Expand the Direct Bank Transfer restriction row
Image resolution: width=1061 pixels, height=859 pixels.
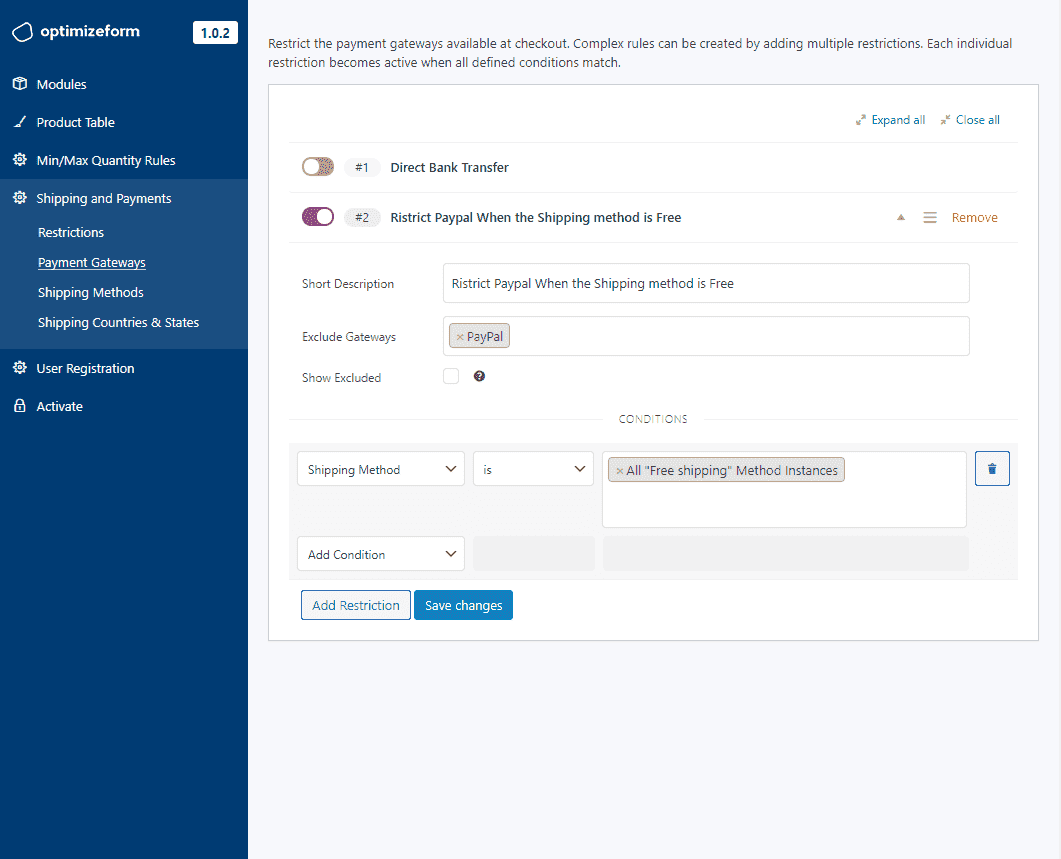coord(653,167)
